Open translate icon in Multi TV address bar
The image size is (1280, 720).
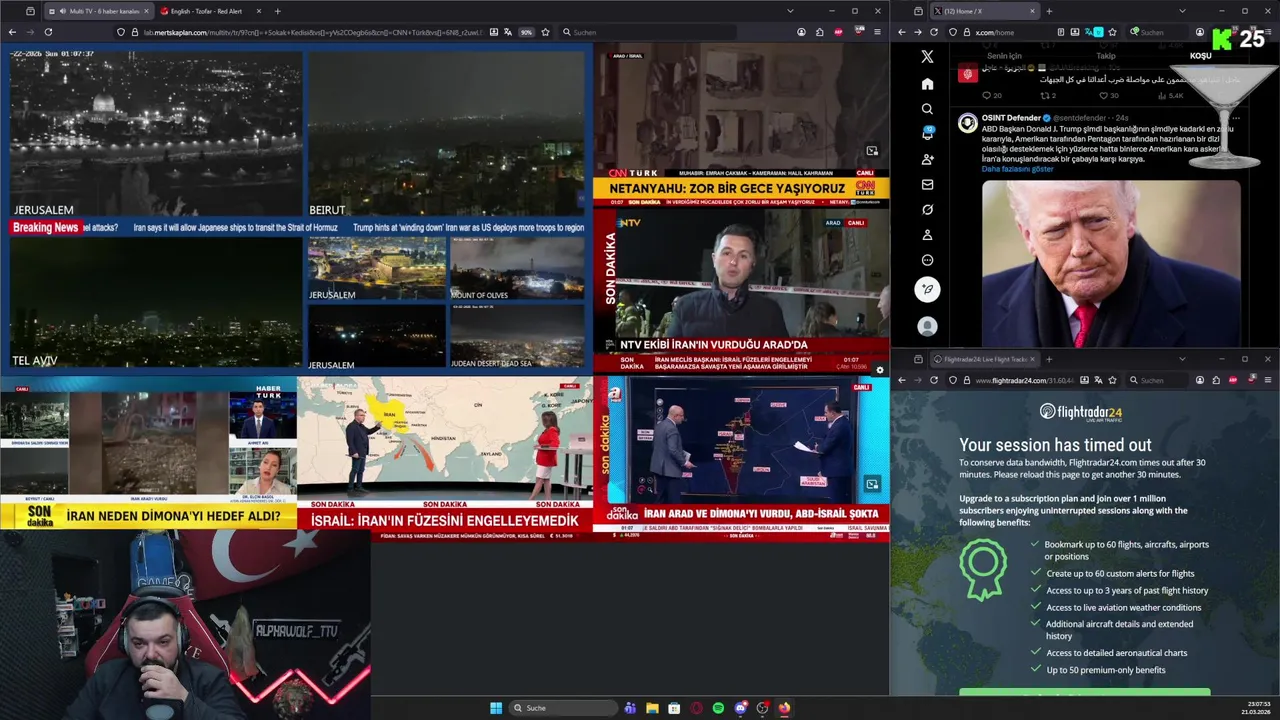(x=506, y=32)
